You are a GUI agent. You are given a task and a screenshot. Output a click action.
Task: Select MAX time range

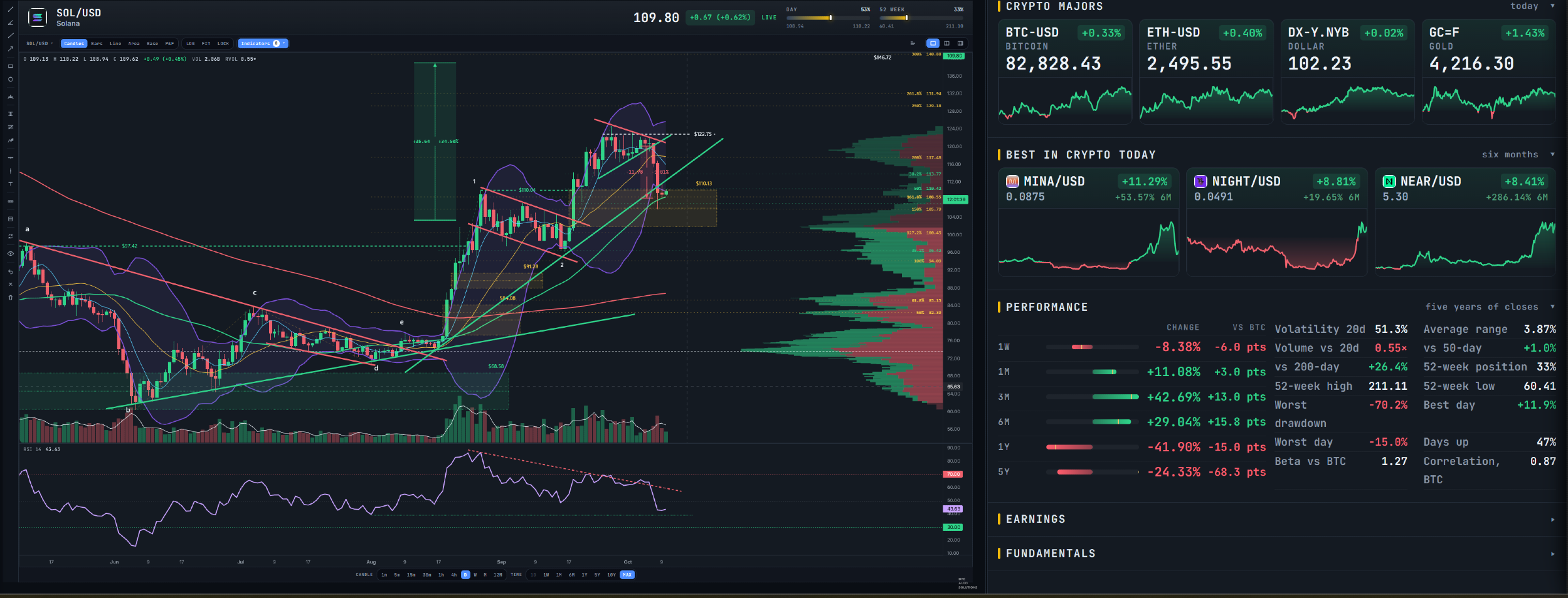(x=627, y=575)
